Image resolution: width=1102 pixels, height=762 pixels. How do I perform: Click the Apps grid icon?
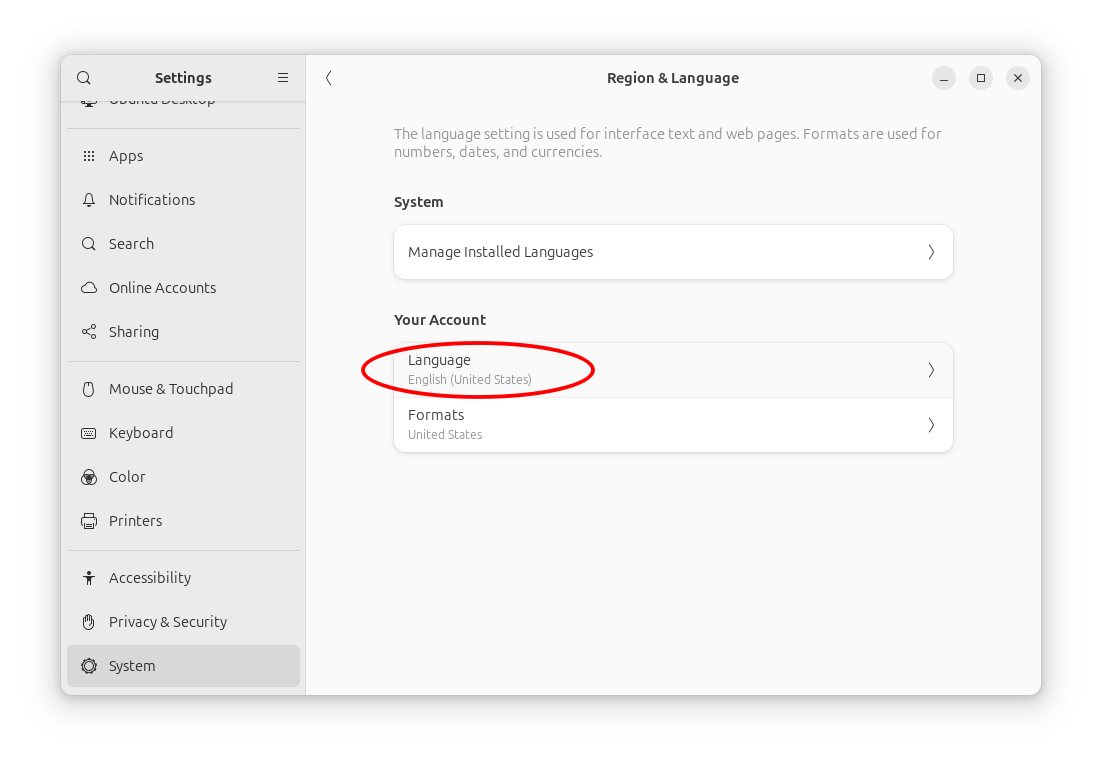pos(89,156)
